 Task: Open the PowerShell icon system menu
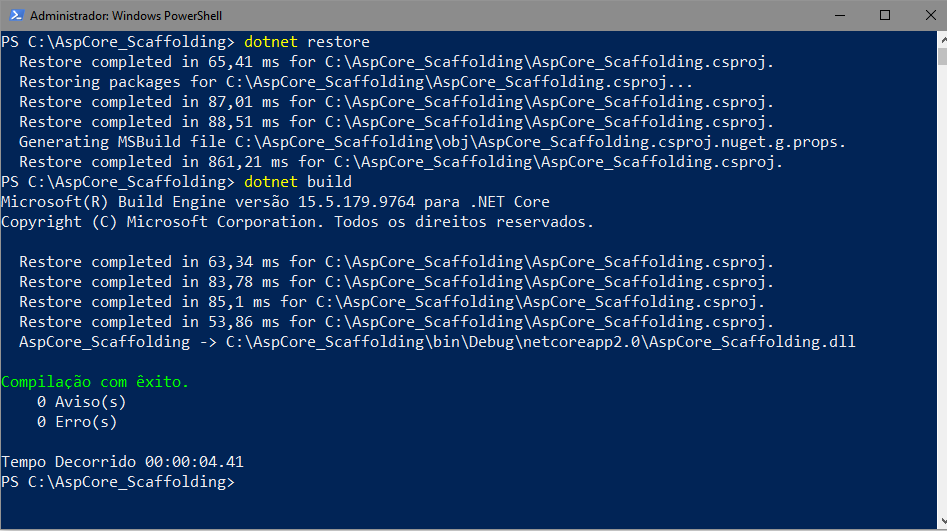16,15
